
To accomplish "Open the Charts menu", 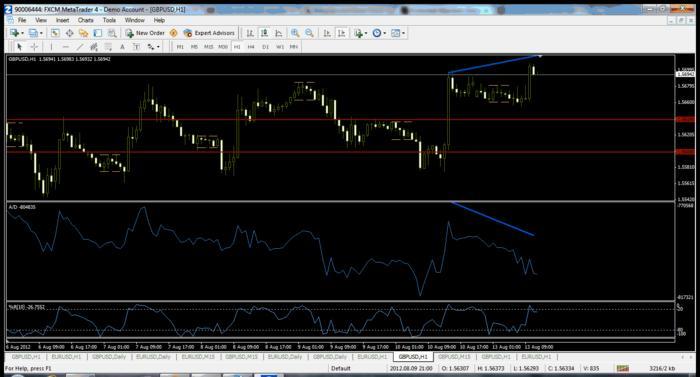I will click(x=86, y=20).
